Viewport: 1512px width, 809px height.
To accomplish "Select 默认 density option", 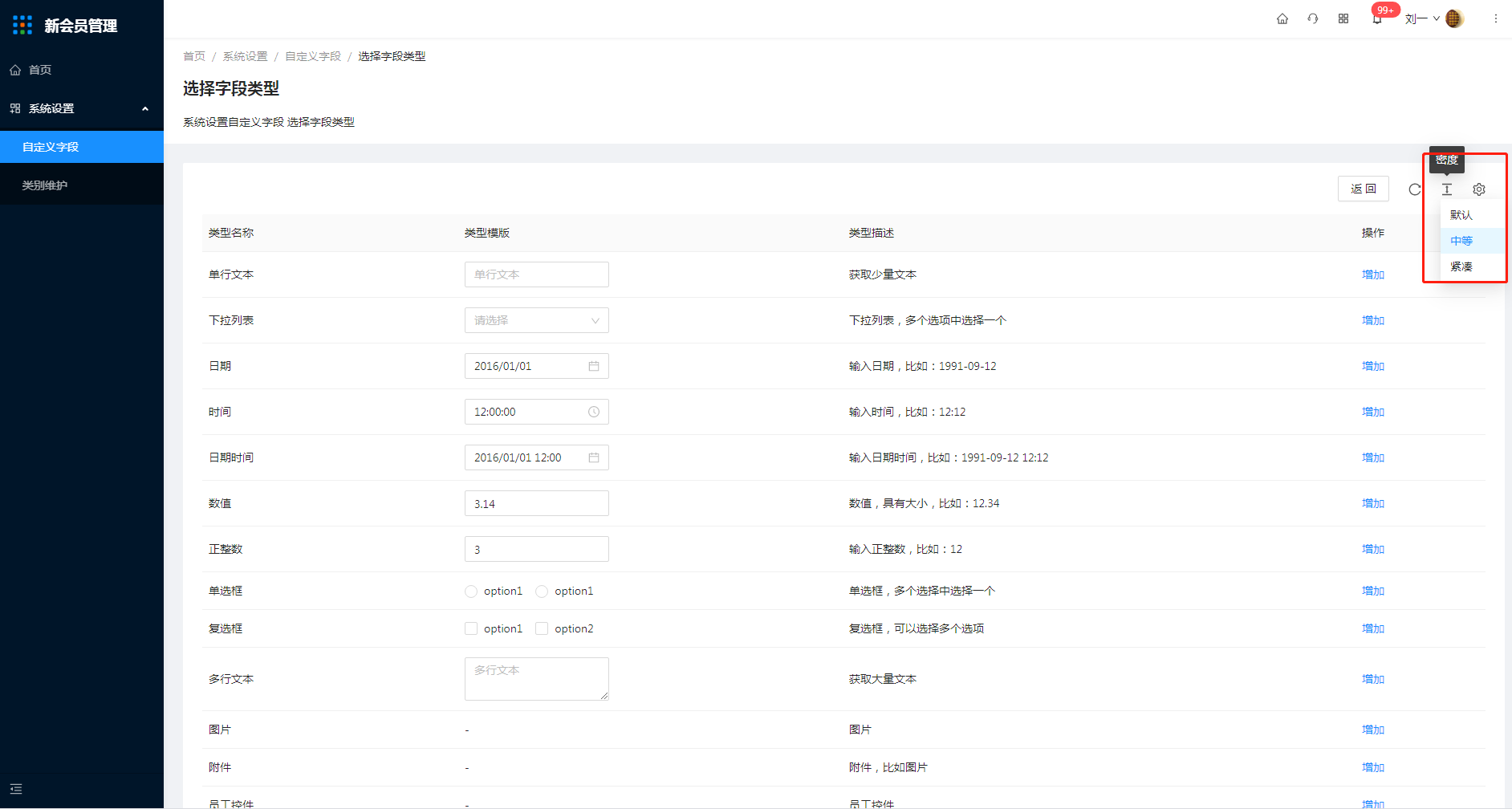I will click(x=1473, y=215).
